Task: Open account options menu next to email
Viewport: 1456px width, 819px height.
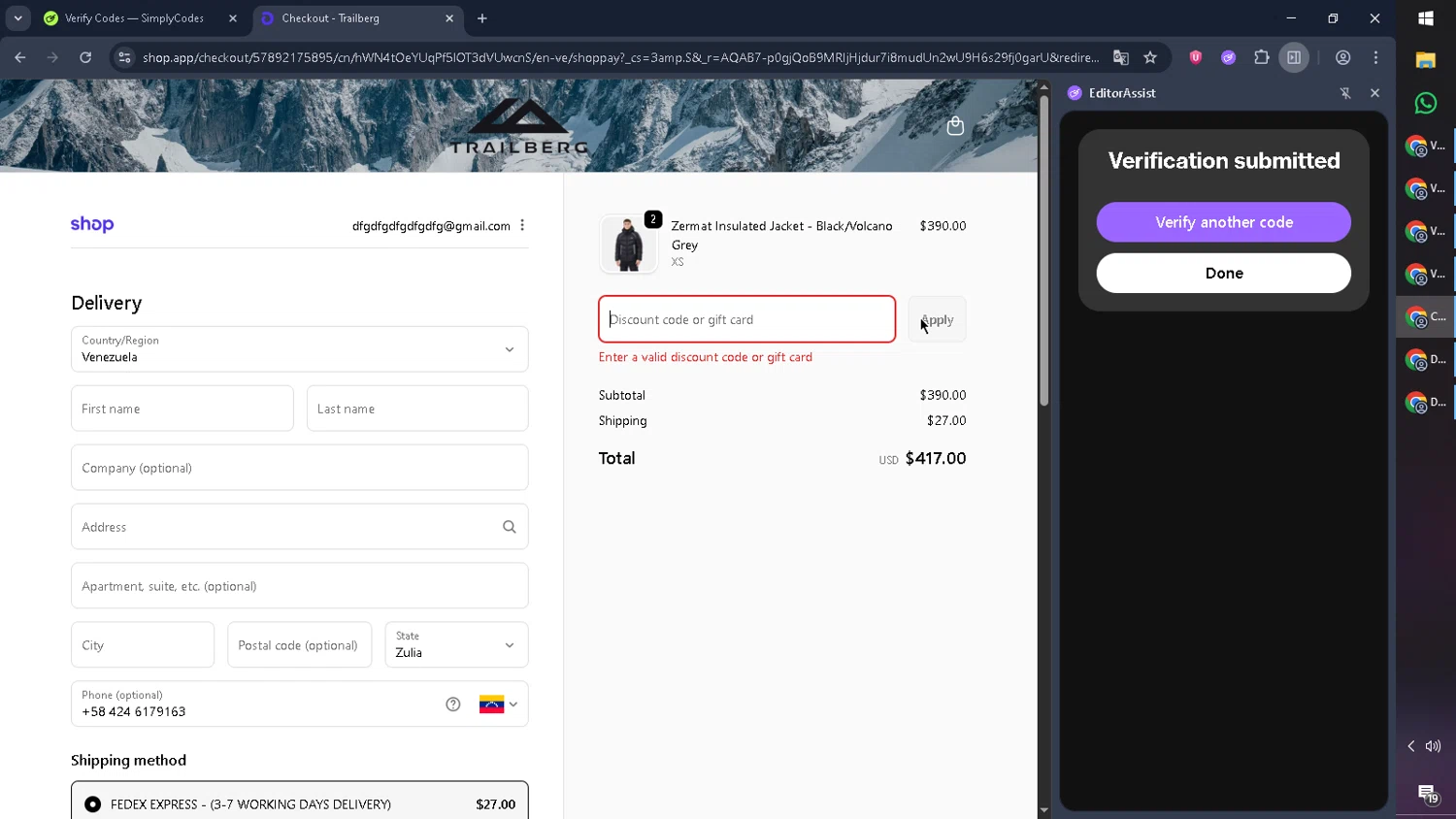Action: coord(522,225)
